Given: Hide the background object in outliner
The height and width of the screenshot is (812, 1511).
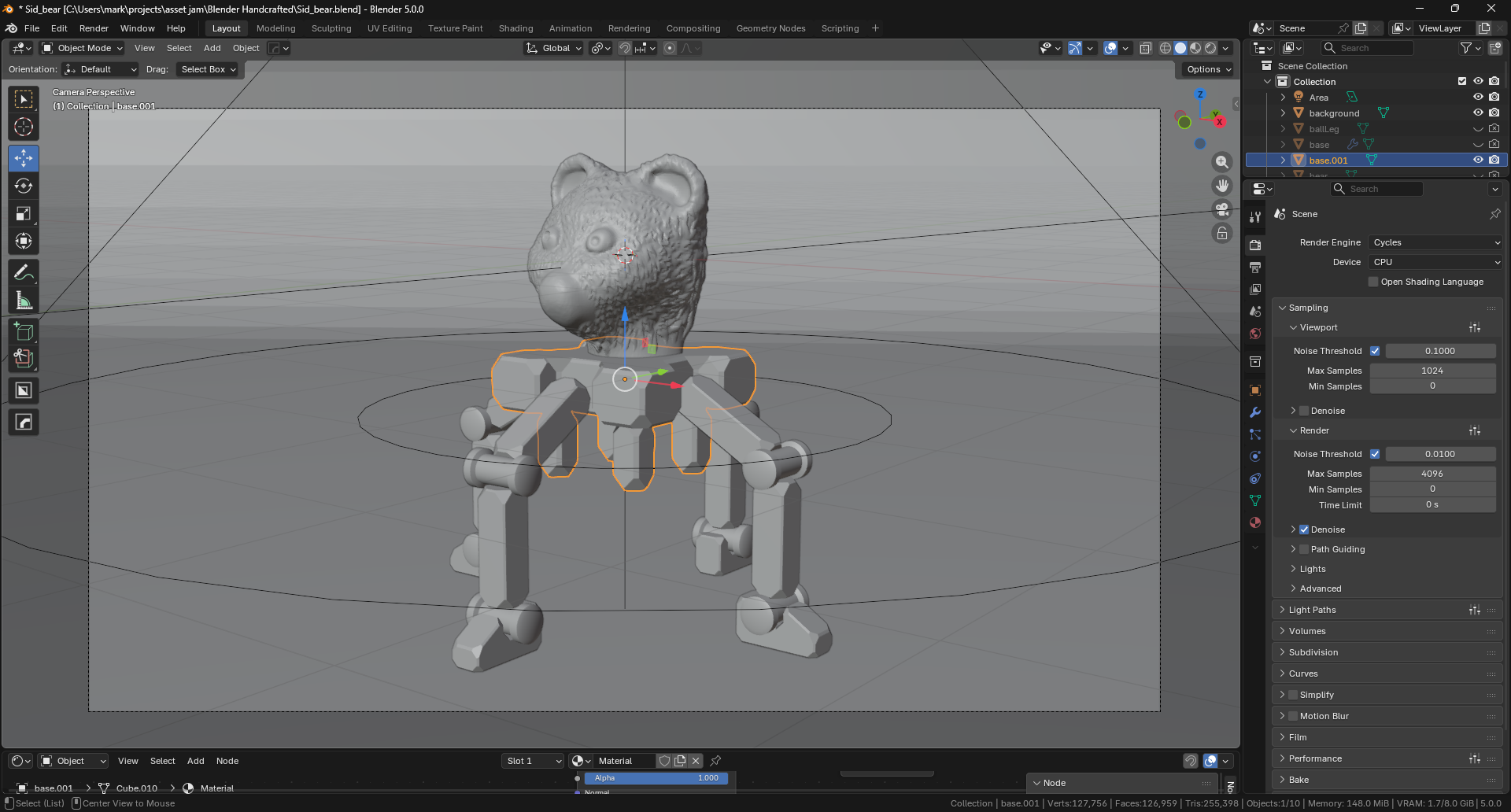Looking at the screenshot, I should [1478, 113].
